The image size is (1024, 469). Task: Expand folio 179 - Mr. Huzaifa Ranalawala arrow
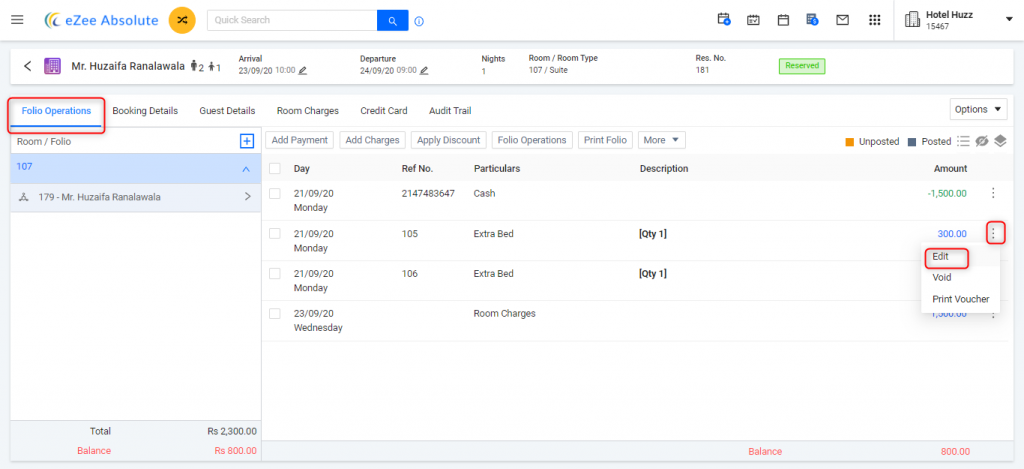click(x=248, y=196)
